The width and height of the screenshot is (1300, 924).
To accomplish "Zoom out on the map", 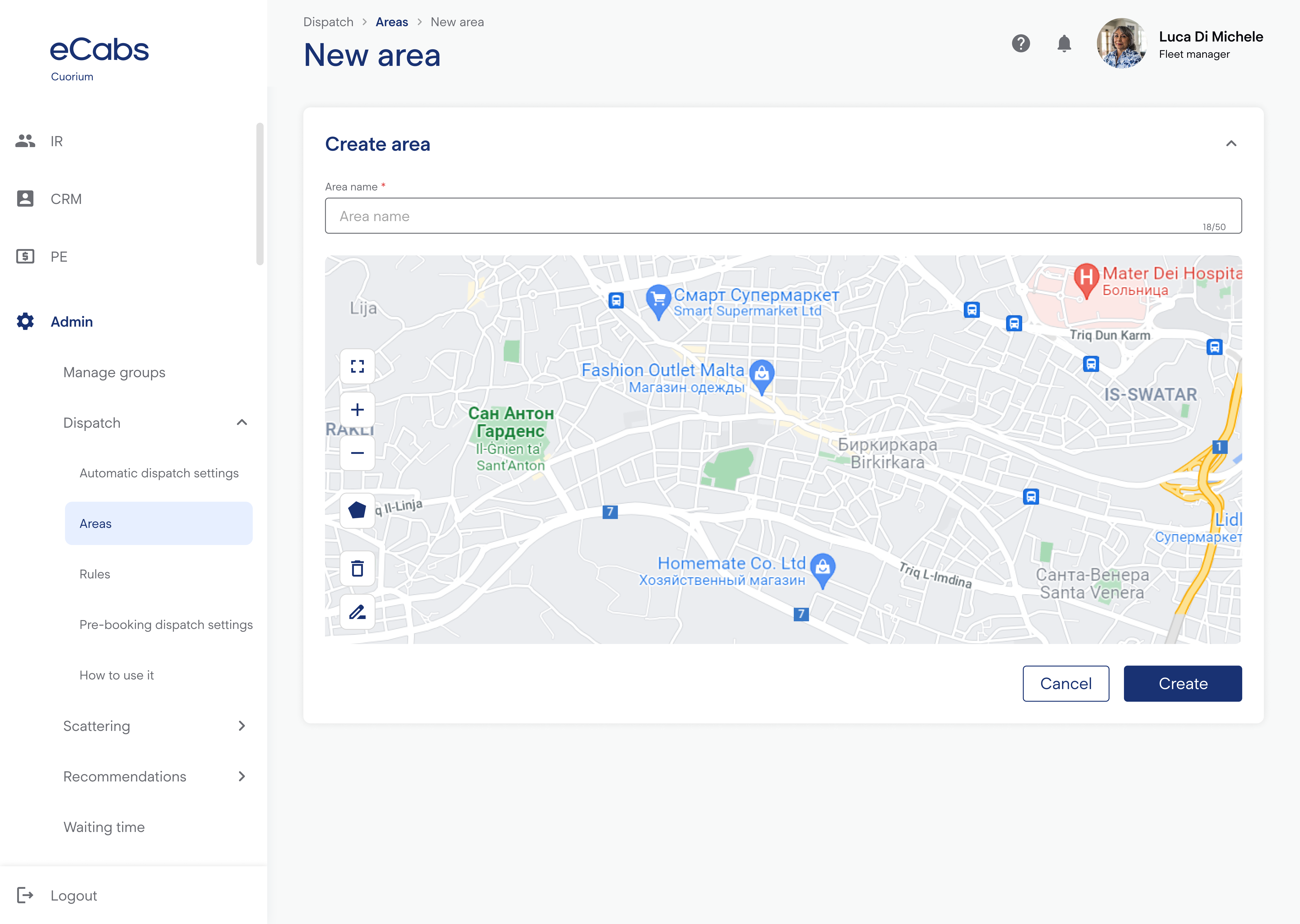I will pyautogui.click(x=357, y=453).
